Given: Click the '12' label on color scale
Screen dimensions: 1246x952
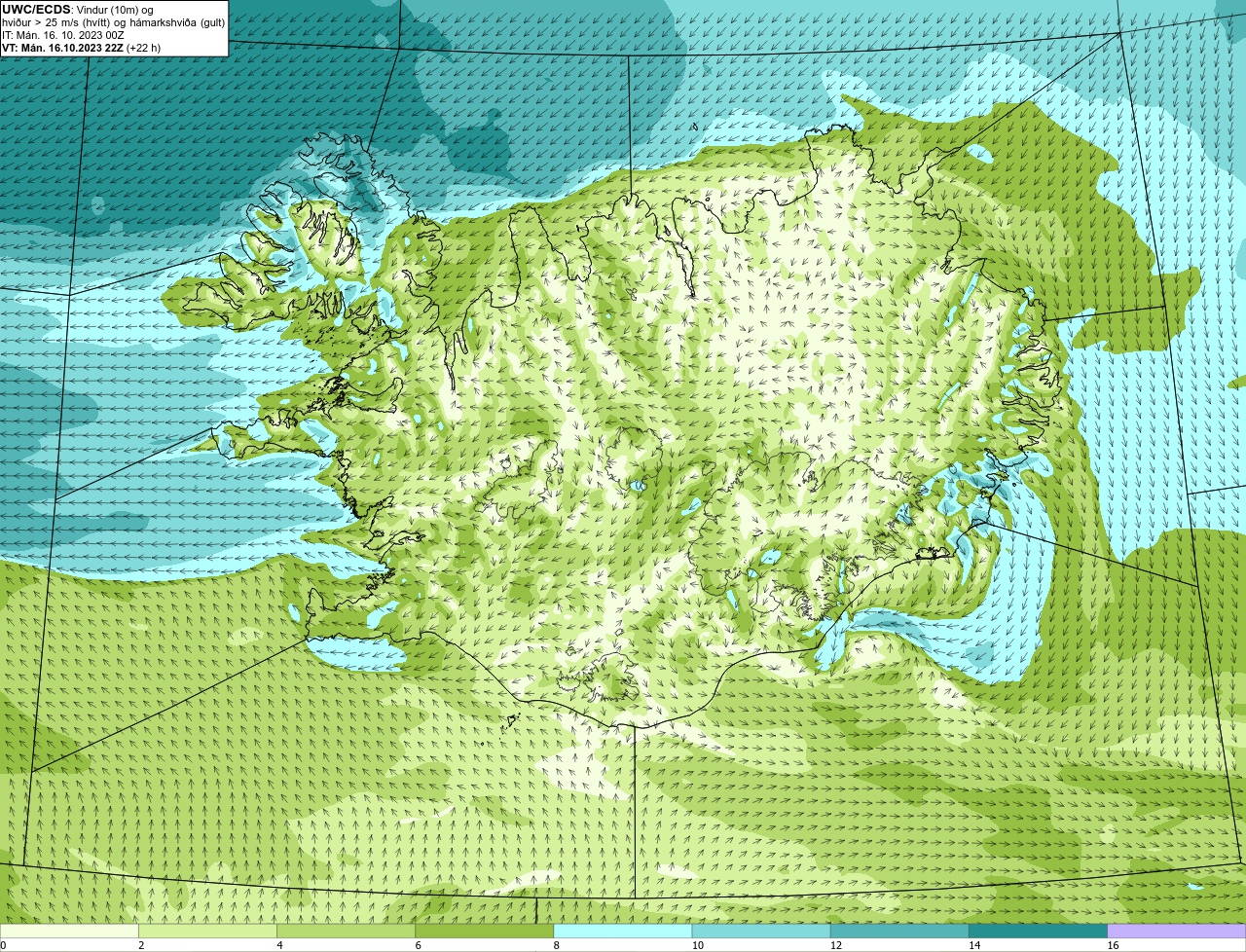Looking at the screenshot, I should tap(835, 945).
